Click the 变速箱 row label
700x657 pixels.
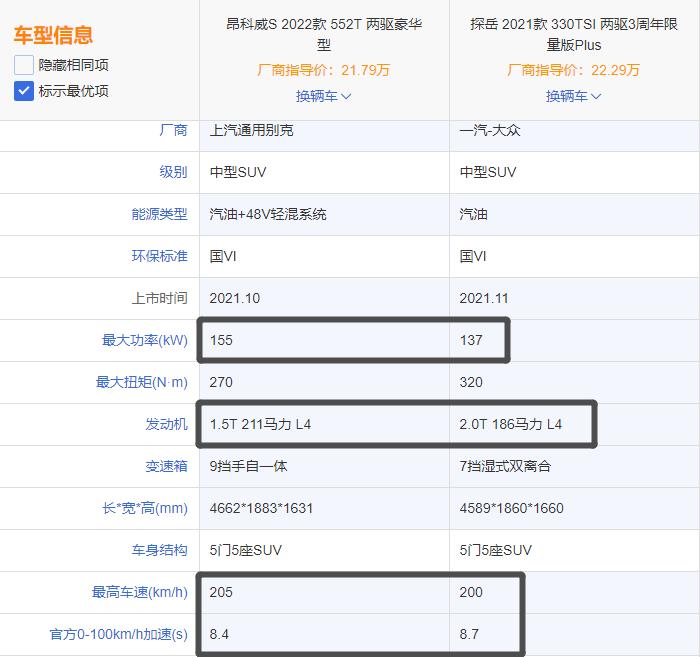pyautogui.click(x=167, y=466)
